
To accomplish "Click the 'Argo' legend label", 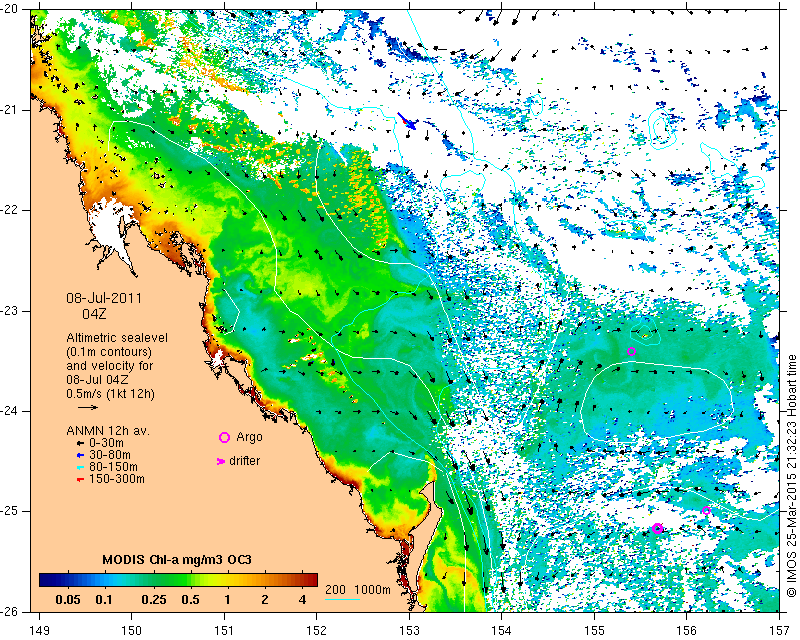I will (249, 437).
